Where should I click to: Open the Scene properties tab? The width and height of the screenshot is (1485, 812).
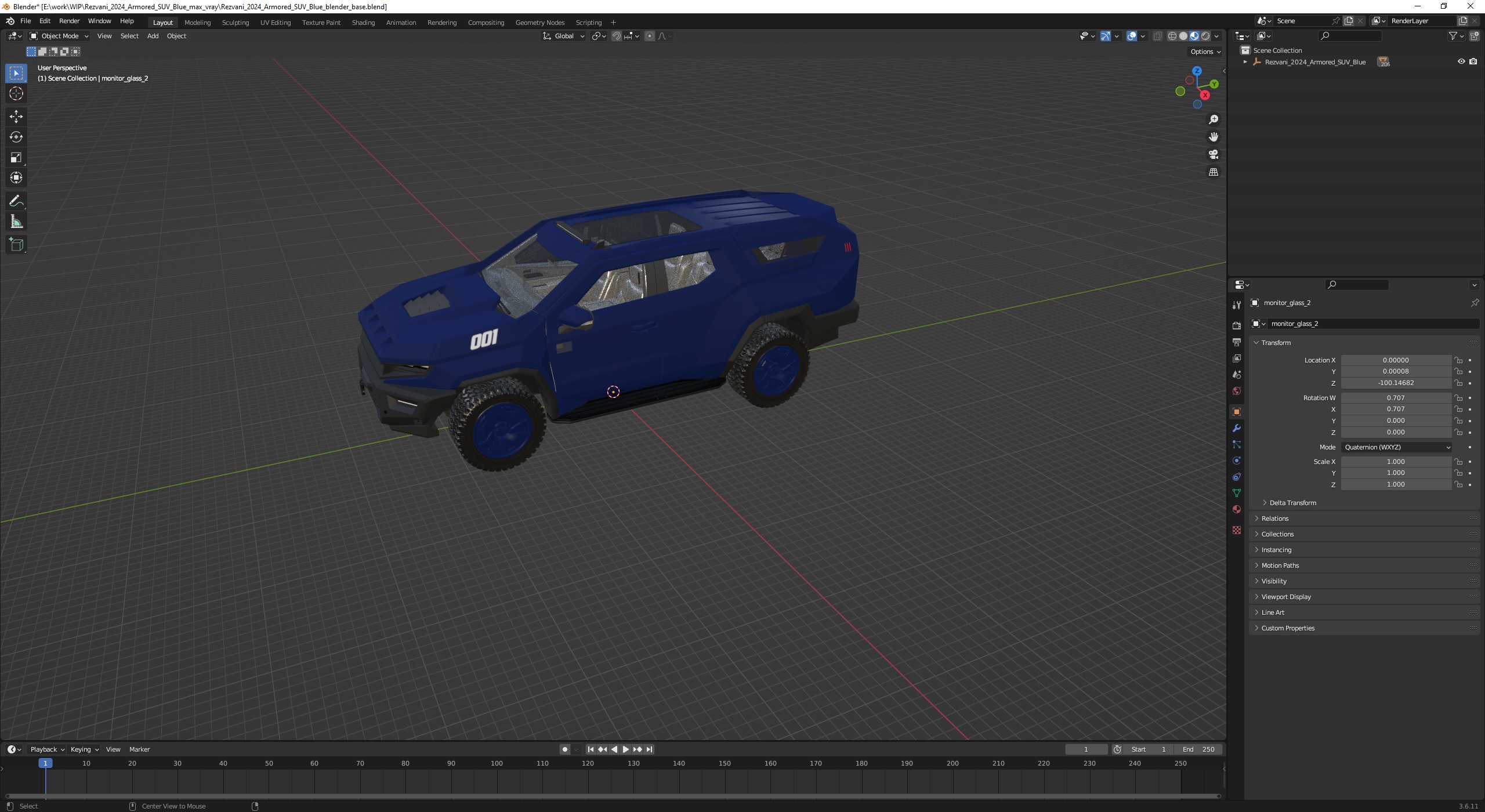1236,375
